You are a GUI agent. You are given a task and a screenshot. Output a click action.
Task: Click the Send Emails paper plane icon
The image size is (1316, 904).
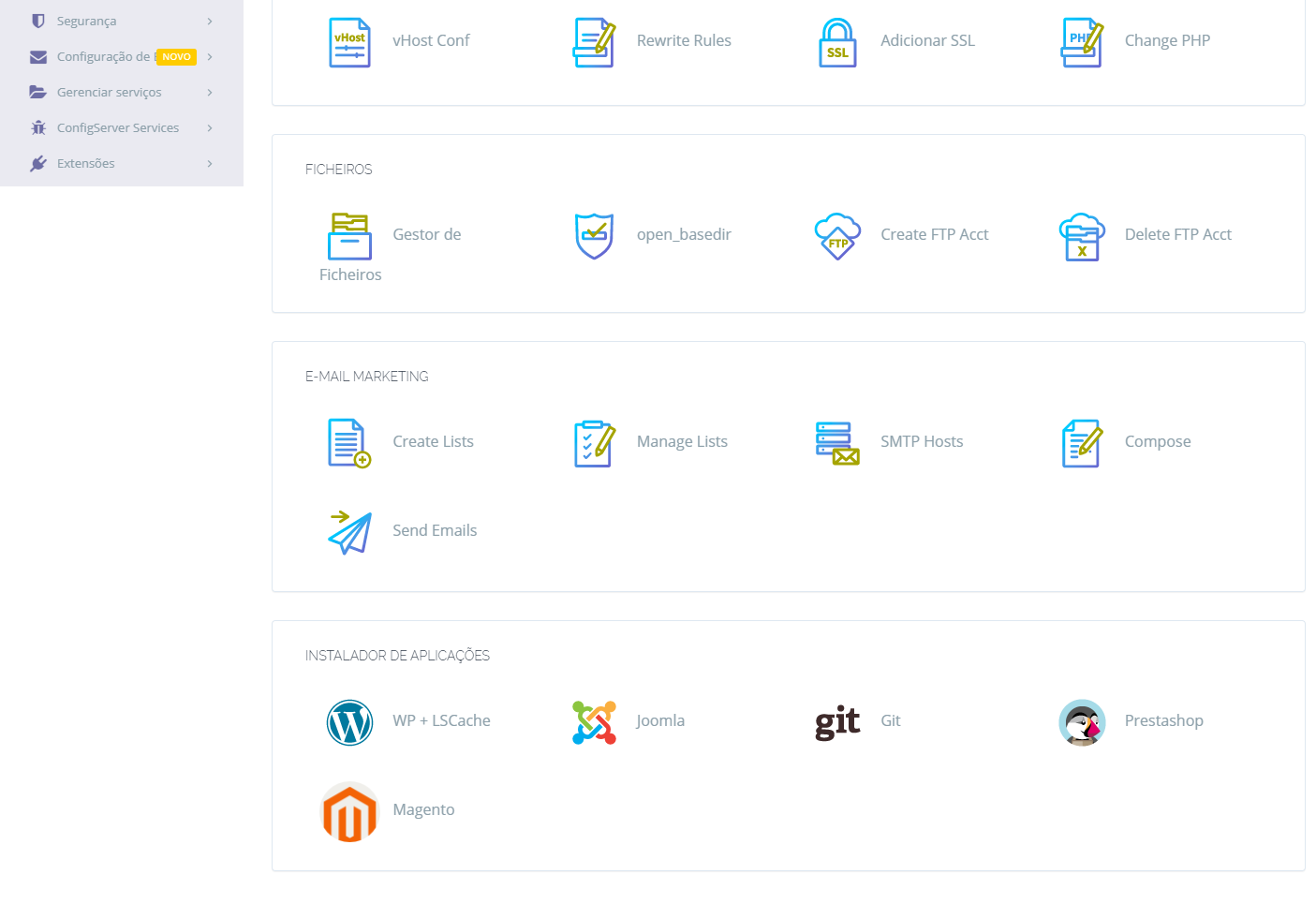(x=349, y=532)
